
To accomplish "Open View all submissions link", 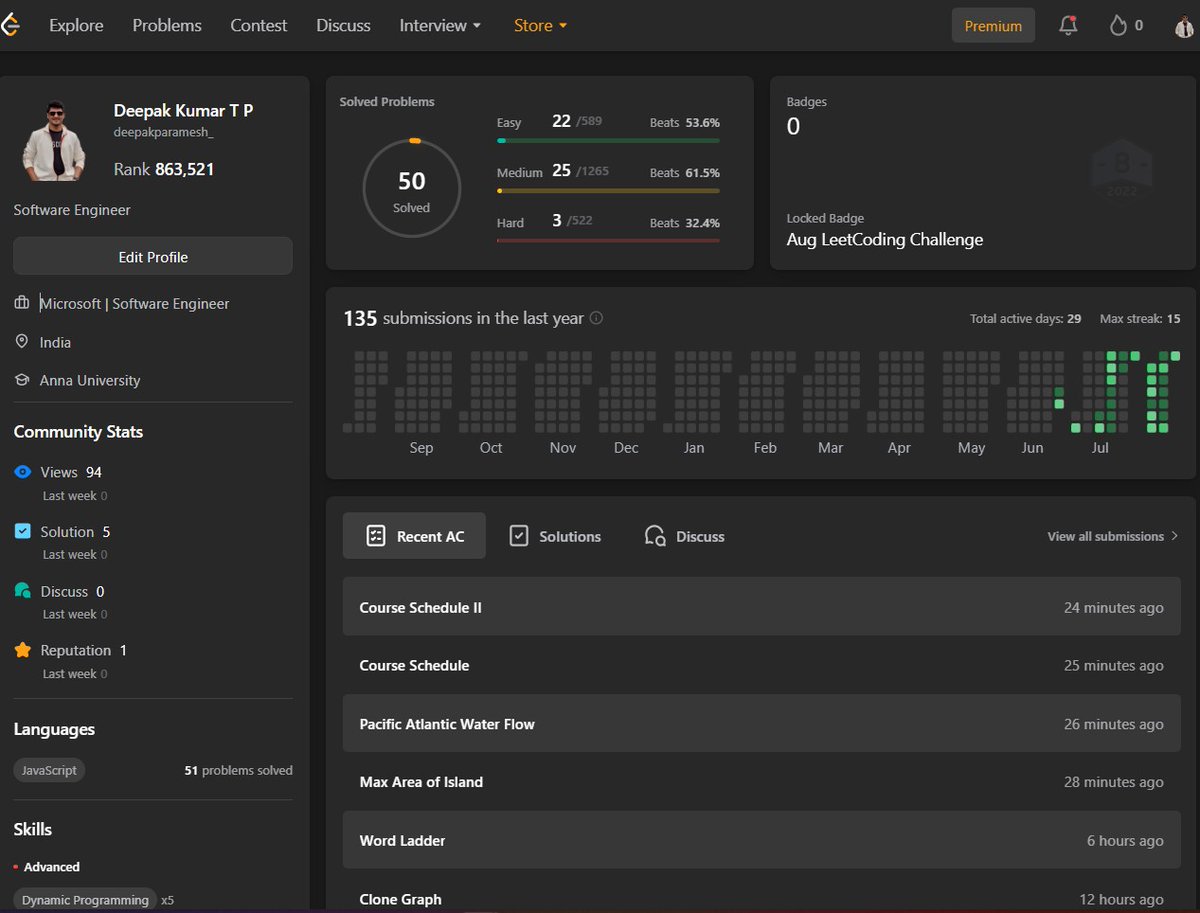I will click(x=1113, y=536).
